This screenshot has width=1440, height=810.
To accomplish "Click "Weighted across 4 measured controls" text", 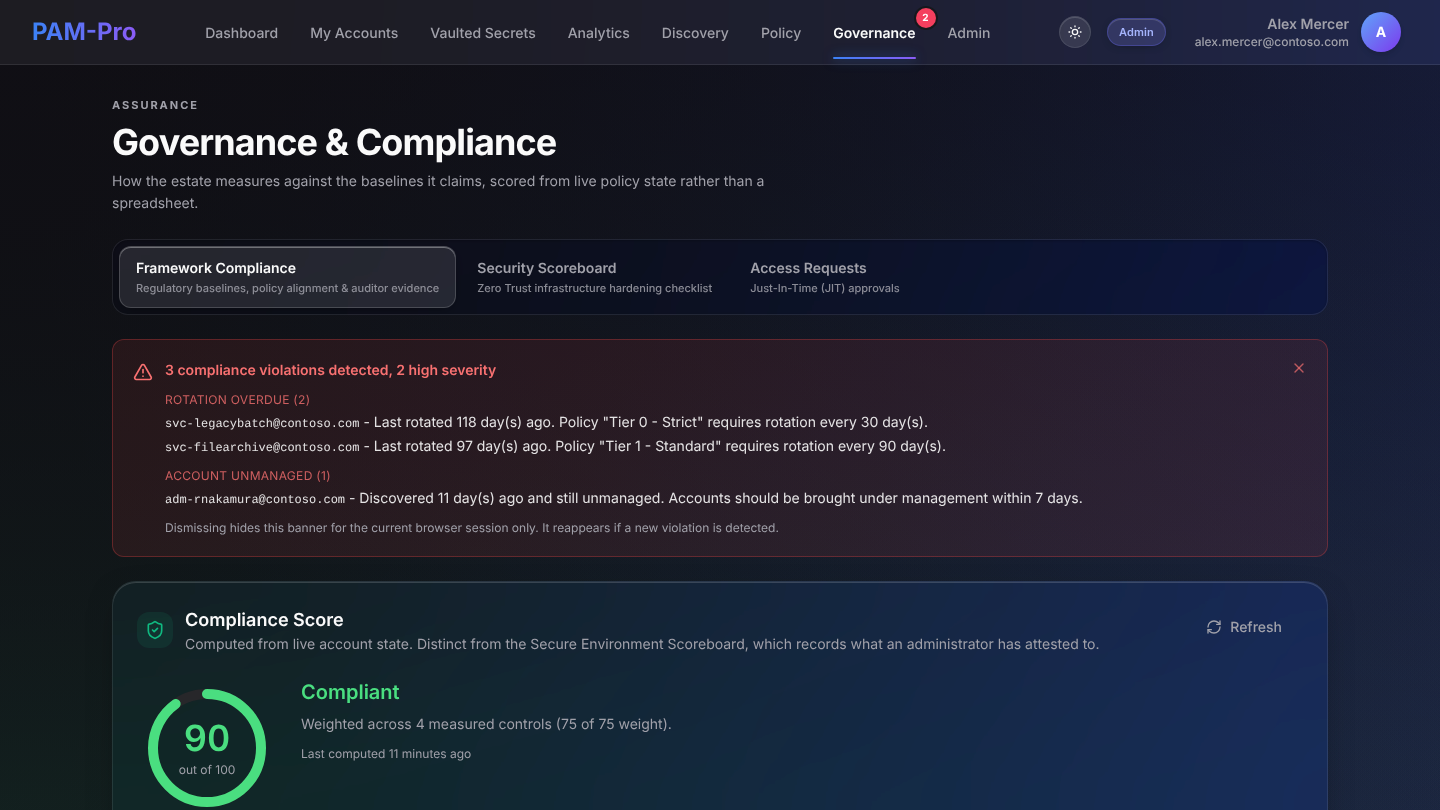I will (486, 724).
